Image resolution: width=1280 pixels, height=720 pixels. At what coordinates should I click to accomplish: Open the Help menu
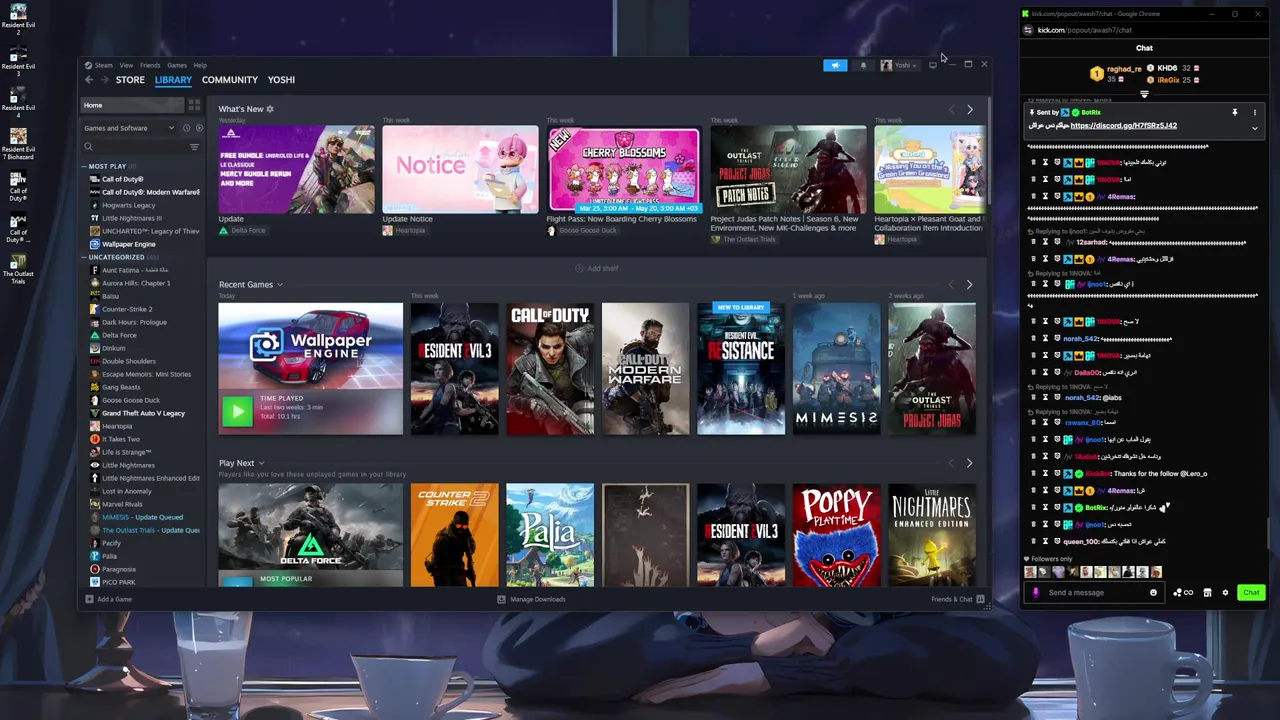pyautogui.click(x=200, y=65)
